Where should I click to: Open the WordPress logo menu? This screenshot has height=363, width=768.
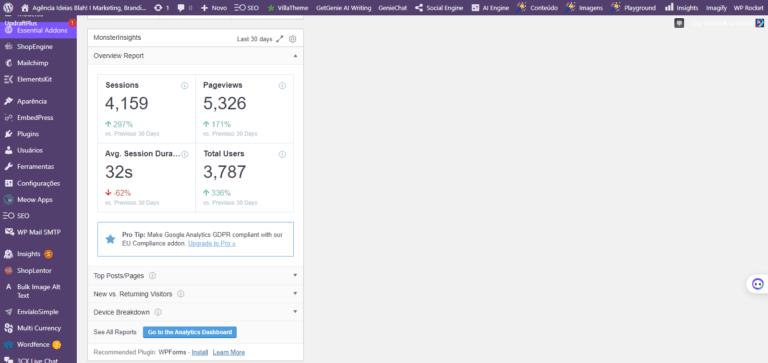8,8
